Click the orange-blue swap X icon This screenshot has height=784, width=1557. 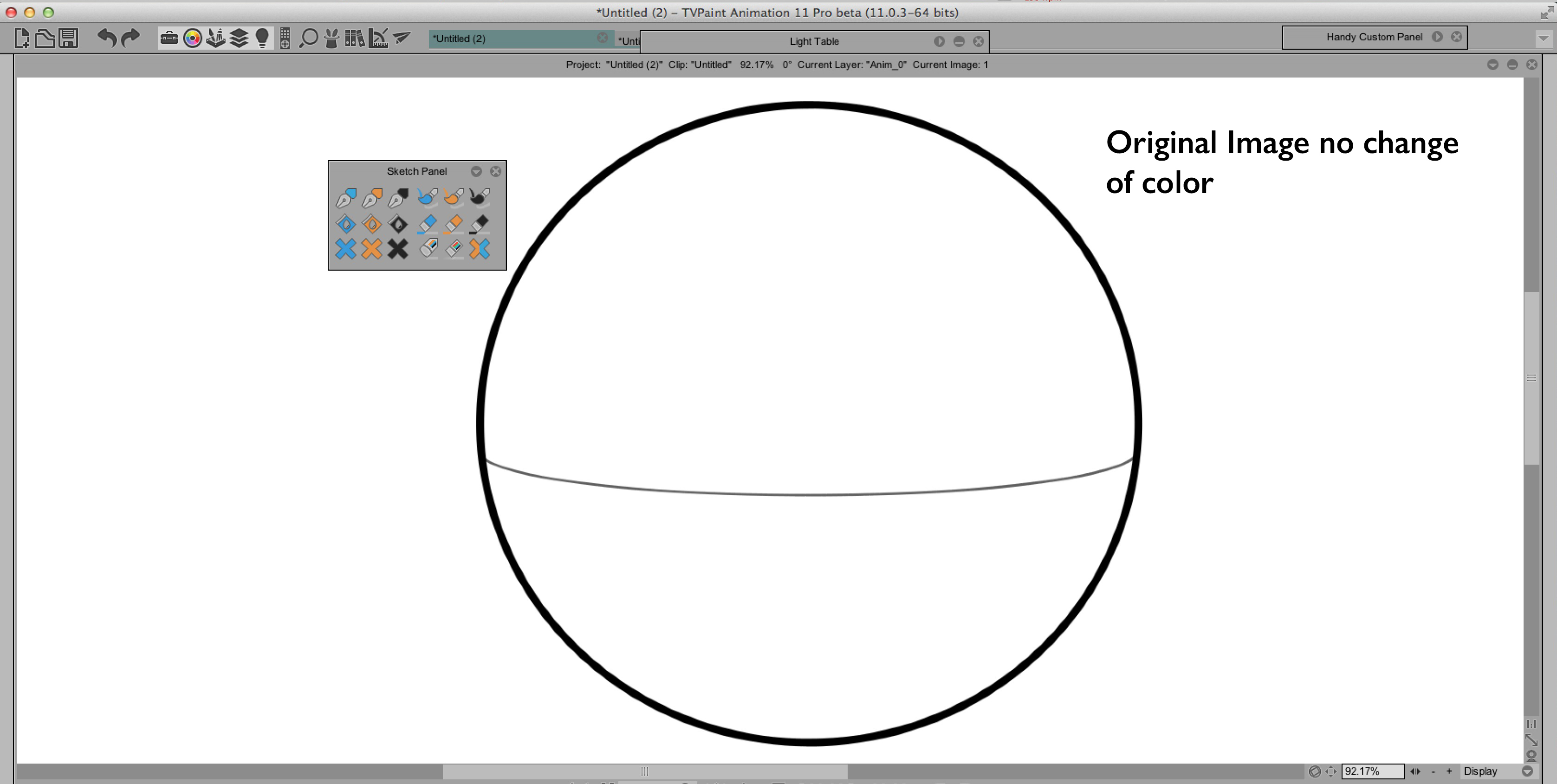pyautogui.click(x=480, y=249)
